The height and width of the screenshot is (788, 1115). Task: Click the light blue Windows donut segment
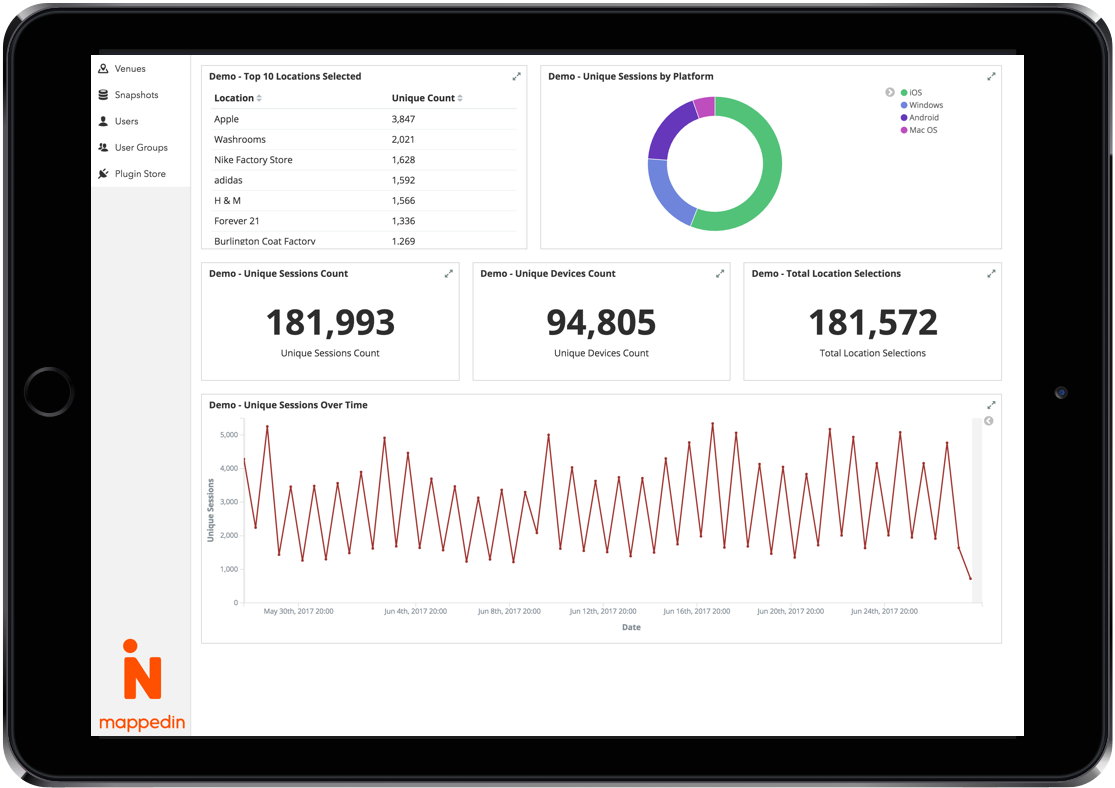click(x=666, y=195)
